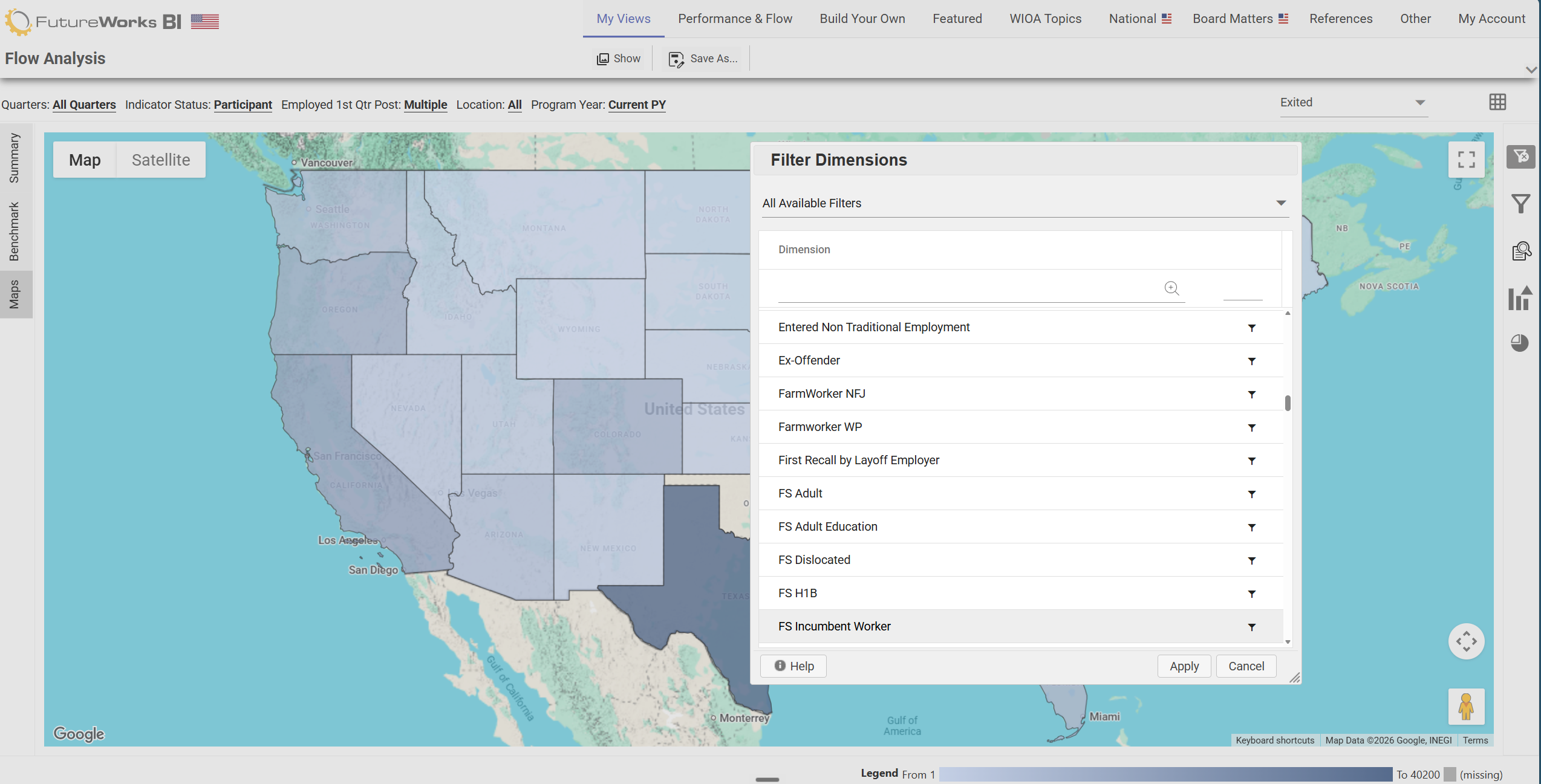Screen dimensions: 1541x784
Task: Click the dimension list scrollbar thumb
Action: (1288, 403)
